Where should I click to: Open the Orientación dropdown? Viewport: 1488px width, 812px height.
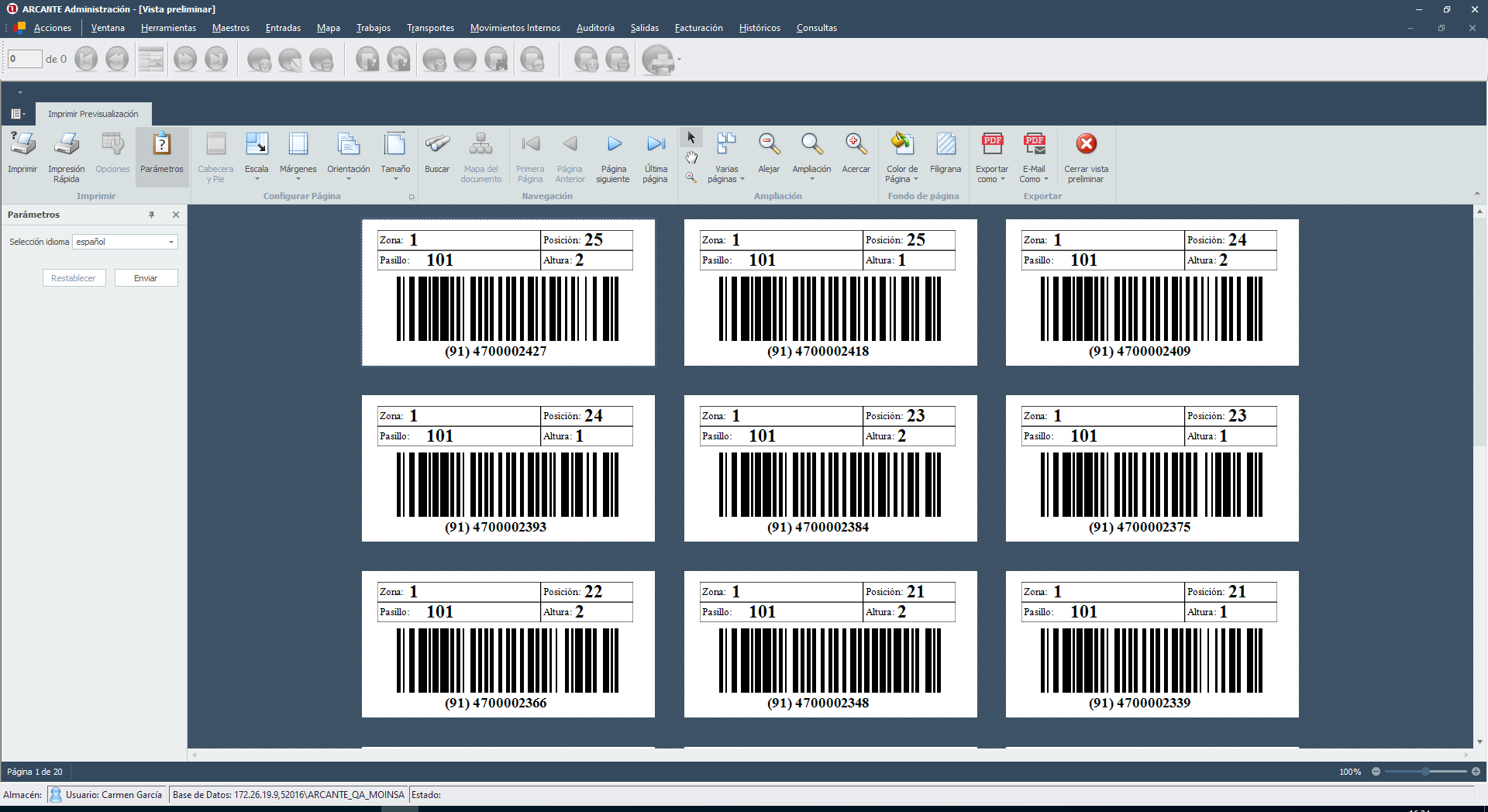(x=349, y=157)
